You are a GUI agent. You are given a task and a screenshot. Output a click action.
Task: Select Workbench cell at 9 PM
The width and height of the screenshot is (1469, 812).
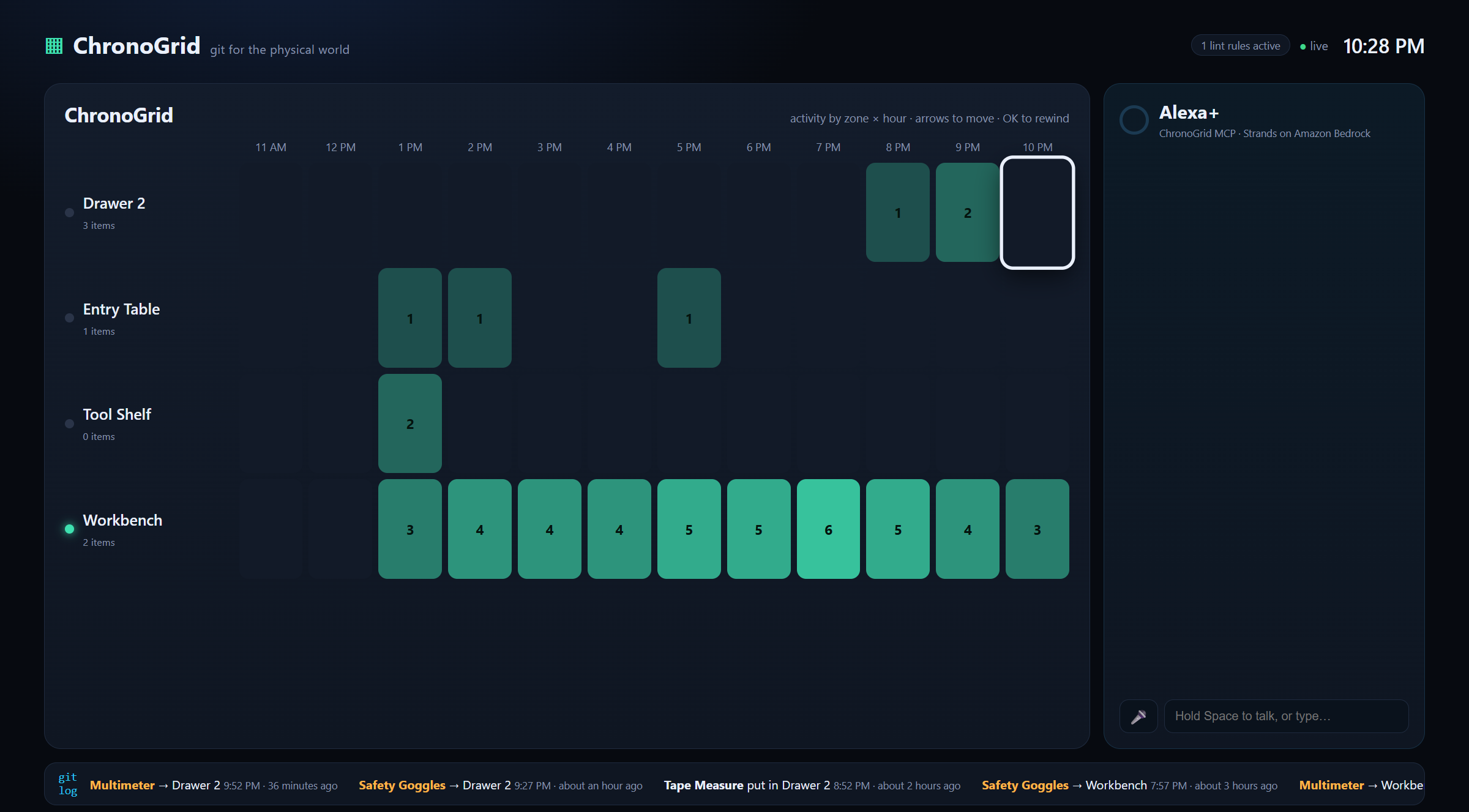pos(968,529)
